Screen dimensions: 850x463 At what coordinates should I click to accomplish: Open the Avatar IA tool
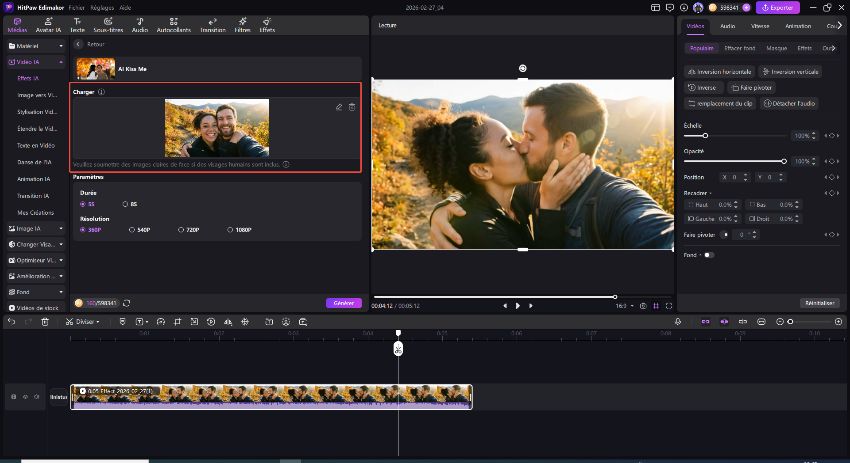coord(48,25)
